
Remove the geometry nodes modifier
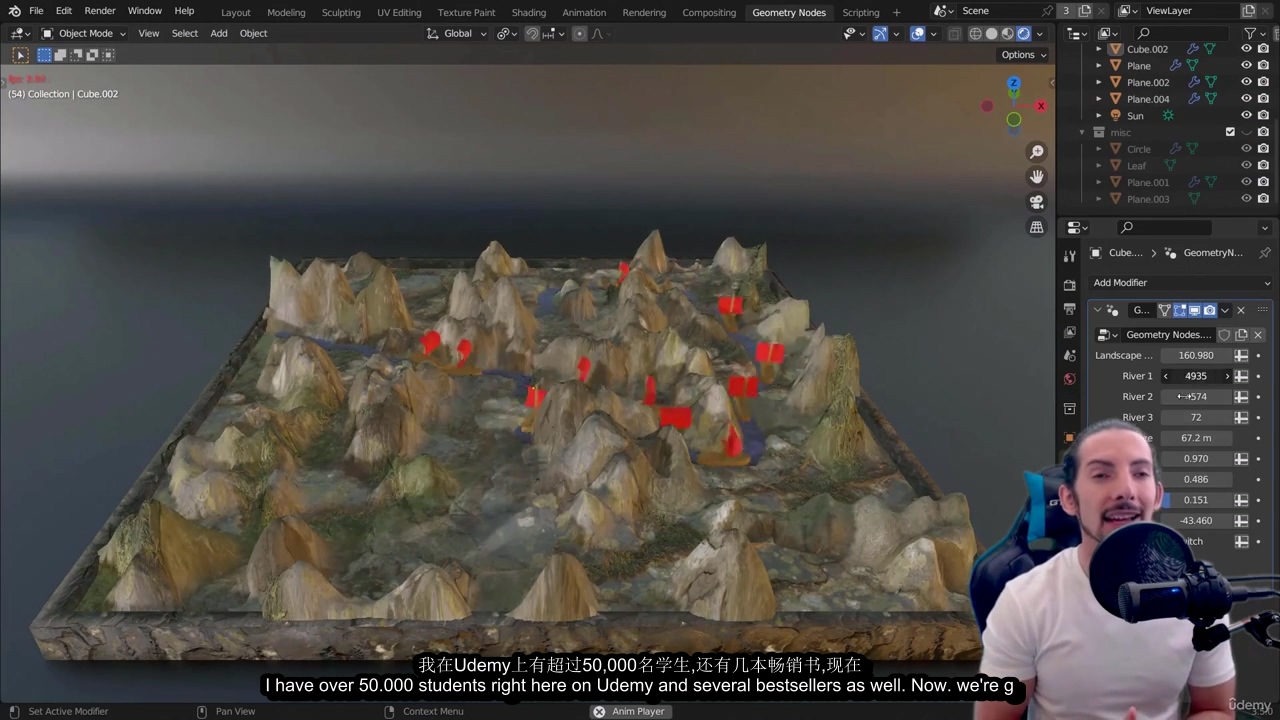tap(1241, 311)
